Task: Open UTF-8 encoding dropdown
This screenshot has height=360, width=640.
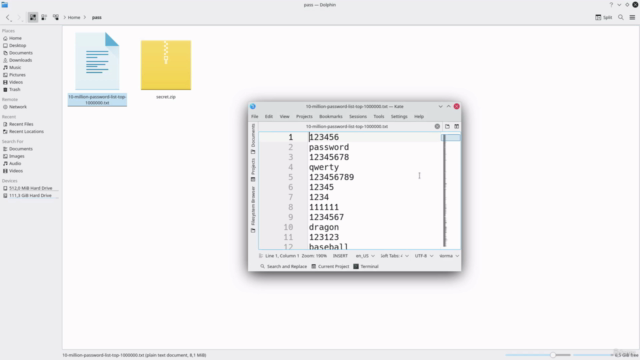Action: click(x=424, y=256)
